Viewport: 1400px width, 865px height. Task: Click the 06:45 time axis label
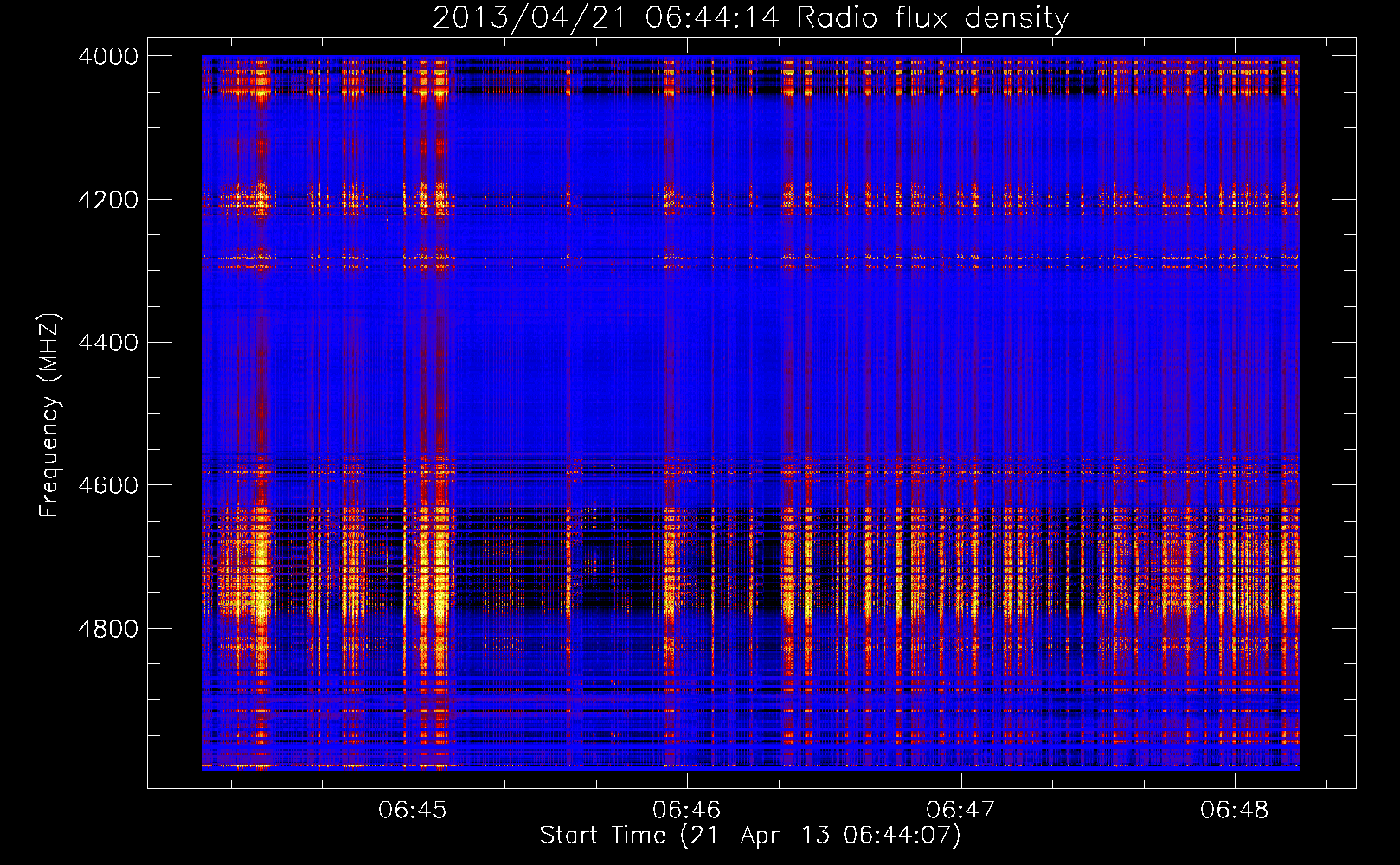(413, 810)
